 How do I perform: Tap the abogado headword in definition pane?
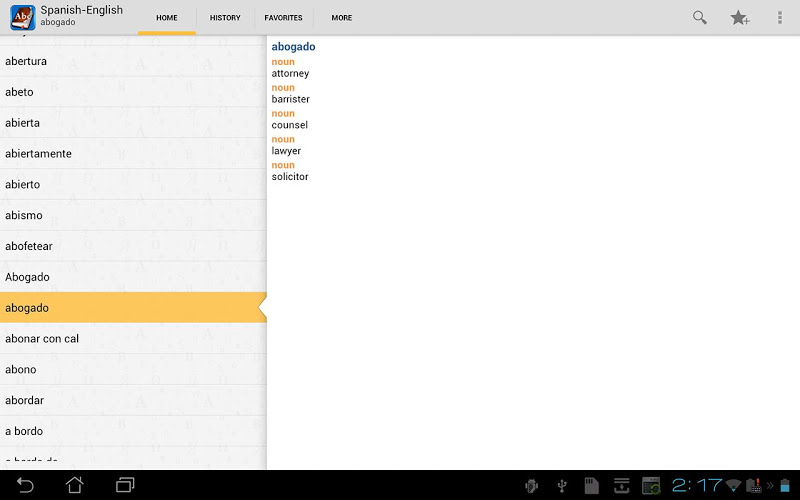coord(293,47)
